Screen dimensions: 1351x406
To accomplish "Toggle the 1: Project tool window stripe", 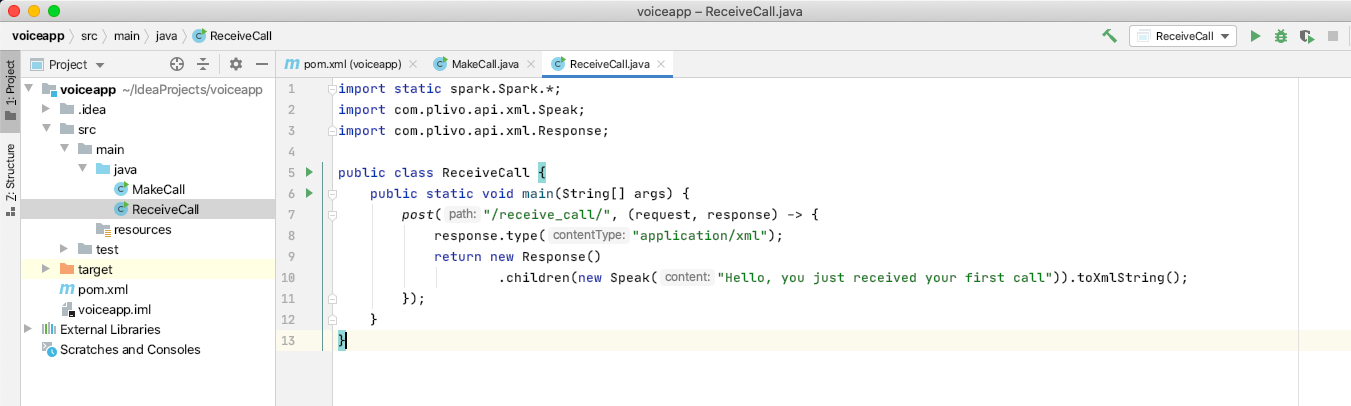I will [10, 91].
